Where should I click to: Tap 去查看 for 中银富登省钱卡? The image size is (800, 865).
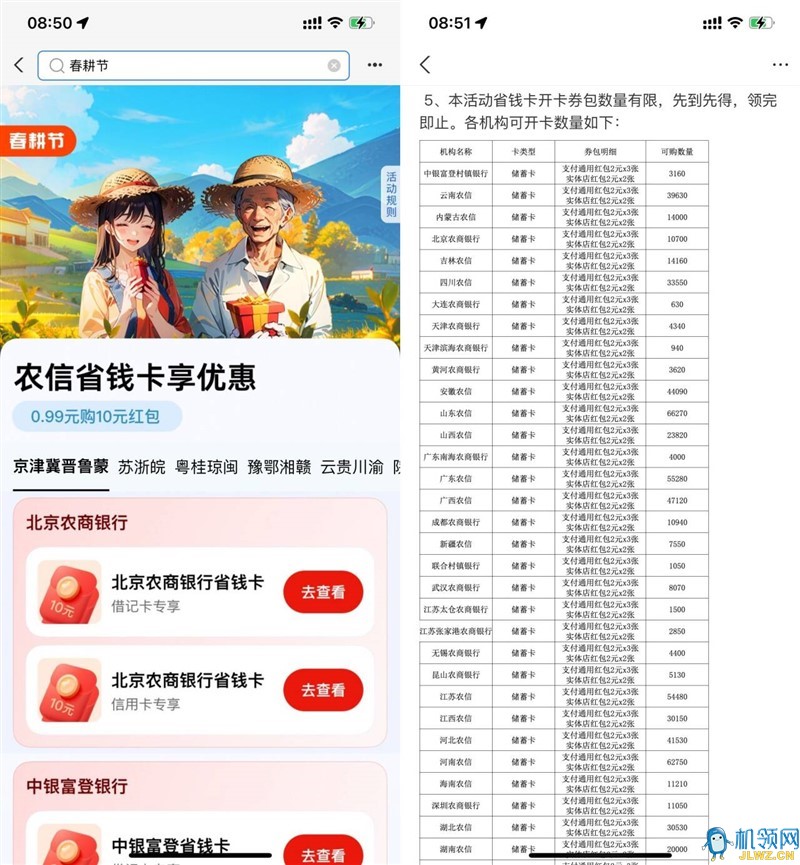(323, 852)
